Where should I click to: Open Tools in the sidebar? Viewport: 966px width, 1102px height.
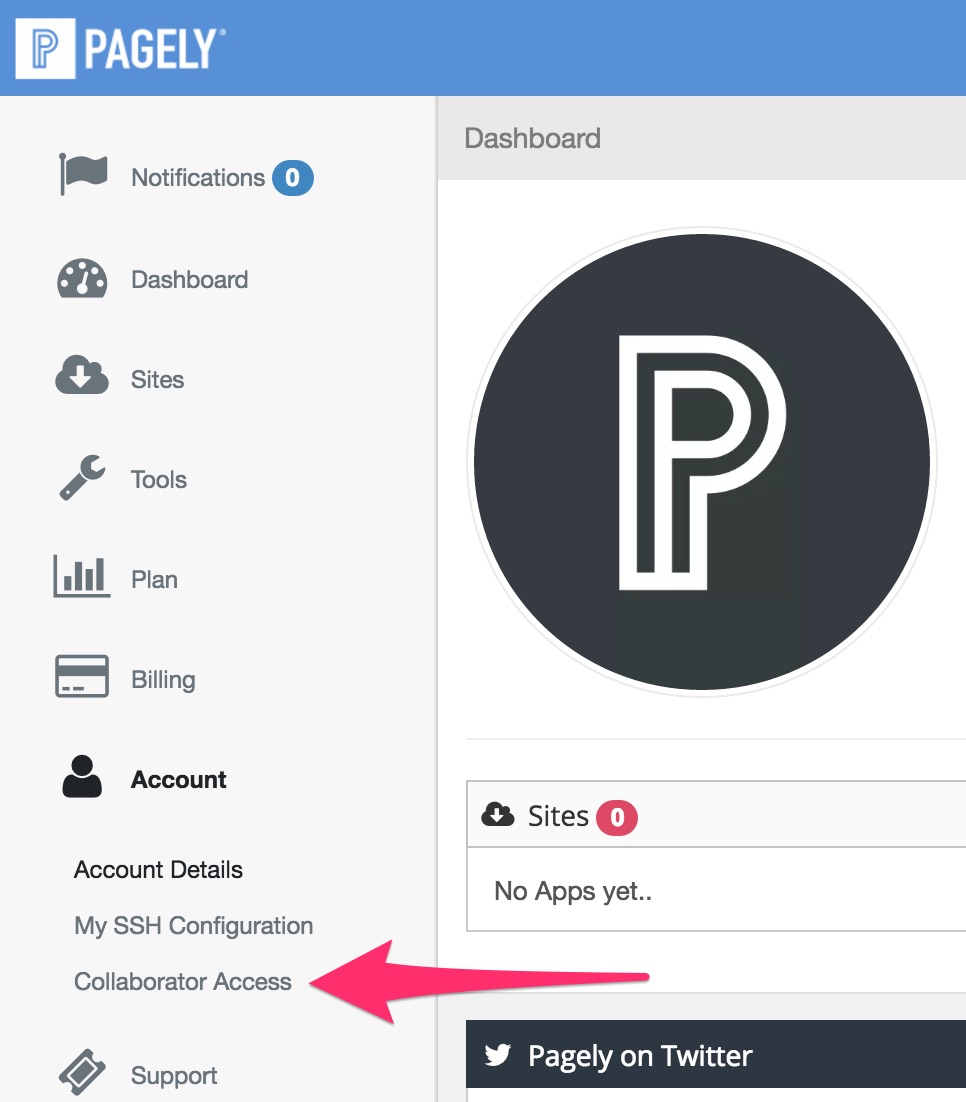(159, 479)
